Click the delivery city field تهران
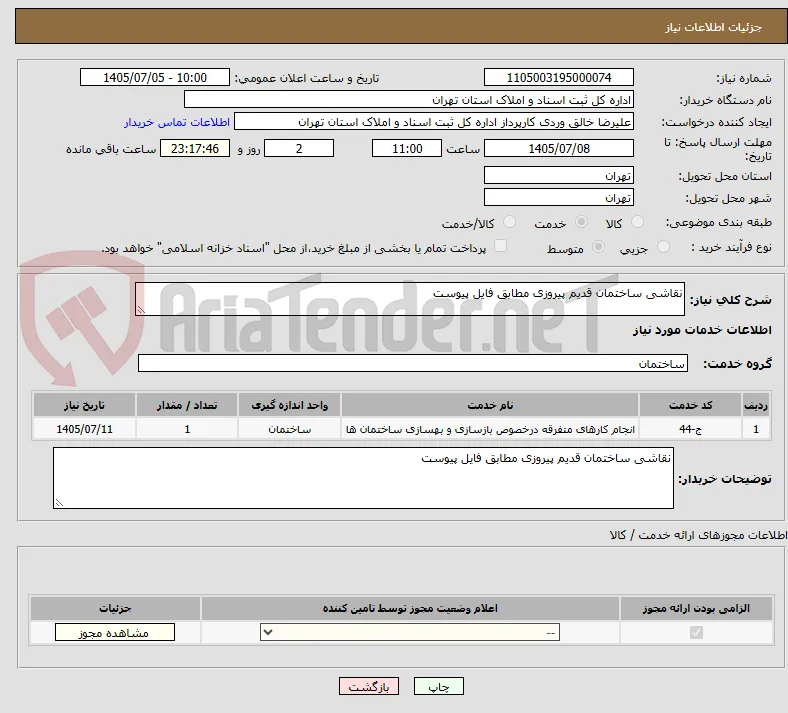The image size is (788, 713). click(x=559, y=197)
